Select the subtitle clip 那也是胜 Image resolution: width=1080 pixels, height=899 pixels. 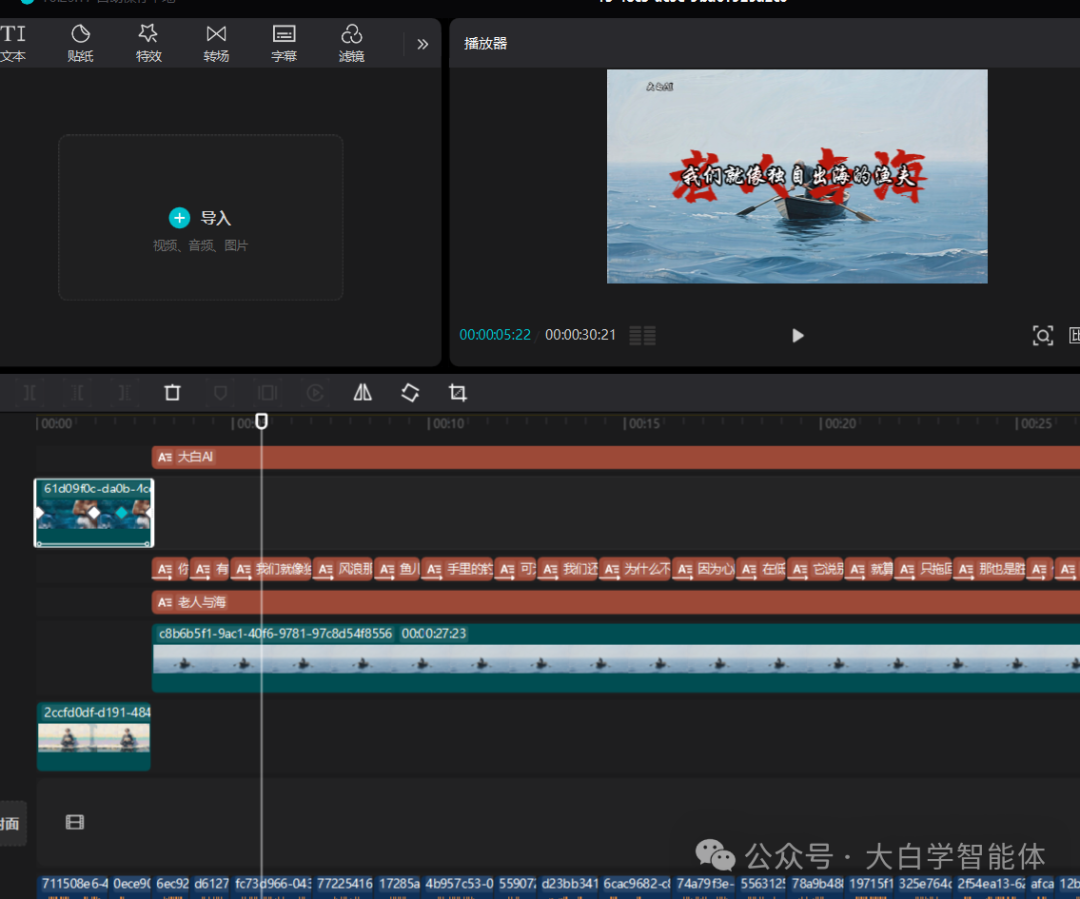pos(989,569)
